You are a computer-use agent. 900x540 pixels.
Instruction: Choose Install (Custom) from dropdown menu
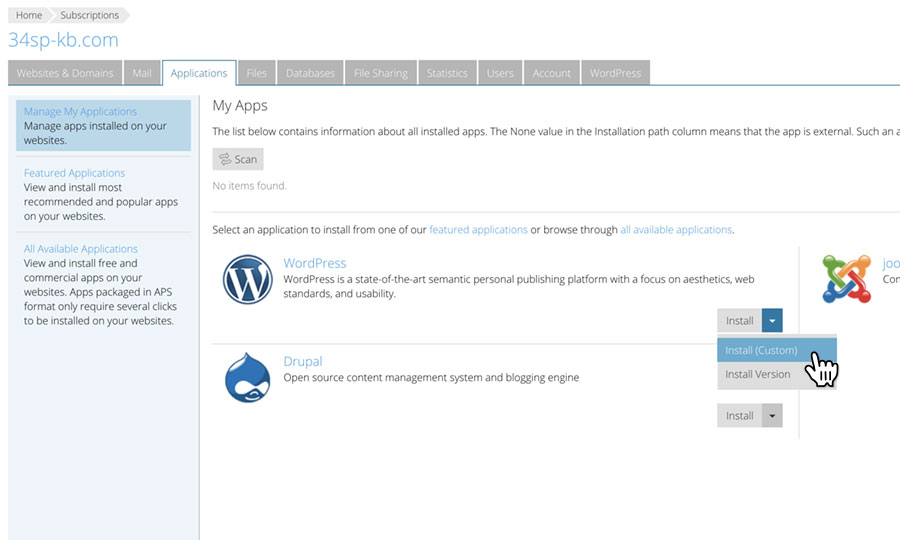coord(777,350)
